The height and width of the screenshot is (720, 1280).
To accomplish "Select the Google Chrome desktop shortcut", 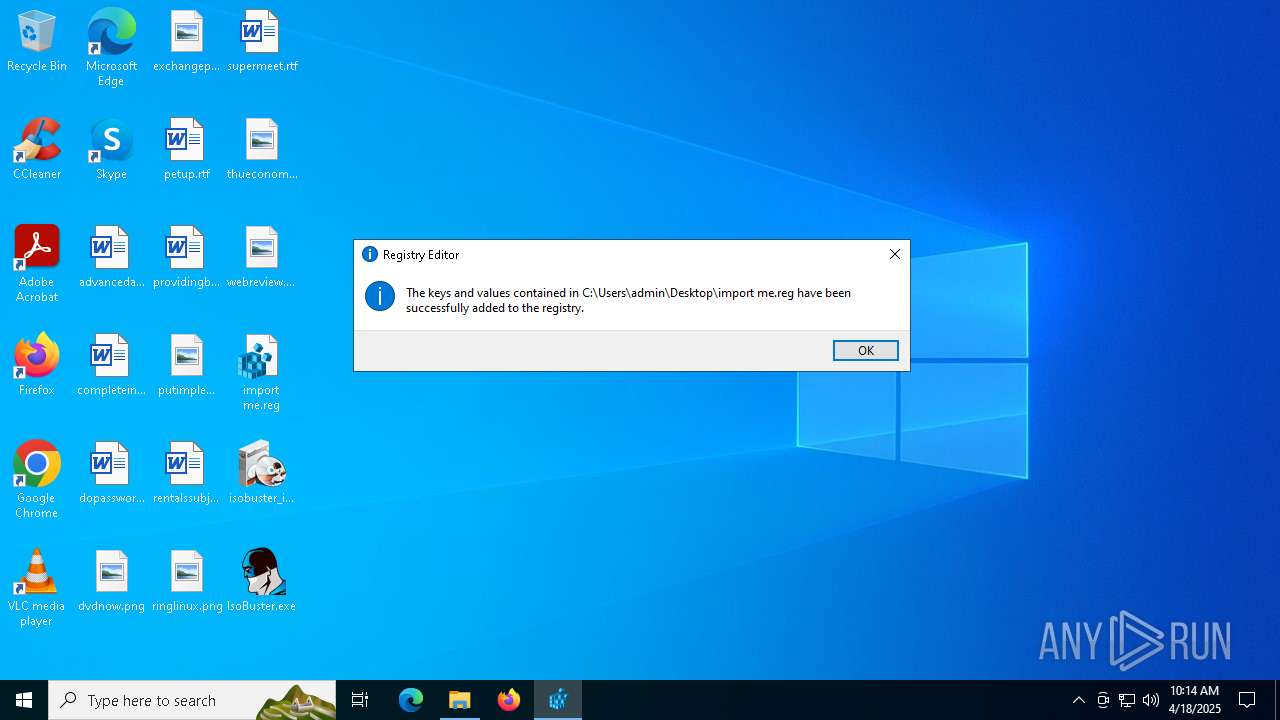I will 37,480.
